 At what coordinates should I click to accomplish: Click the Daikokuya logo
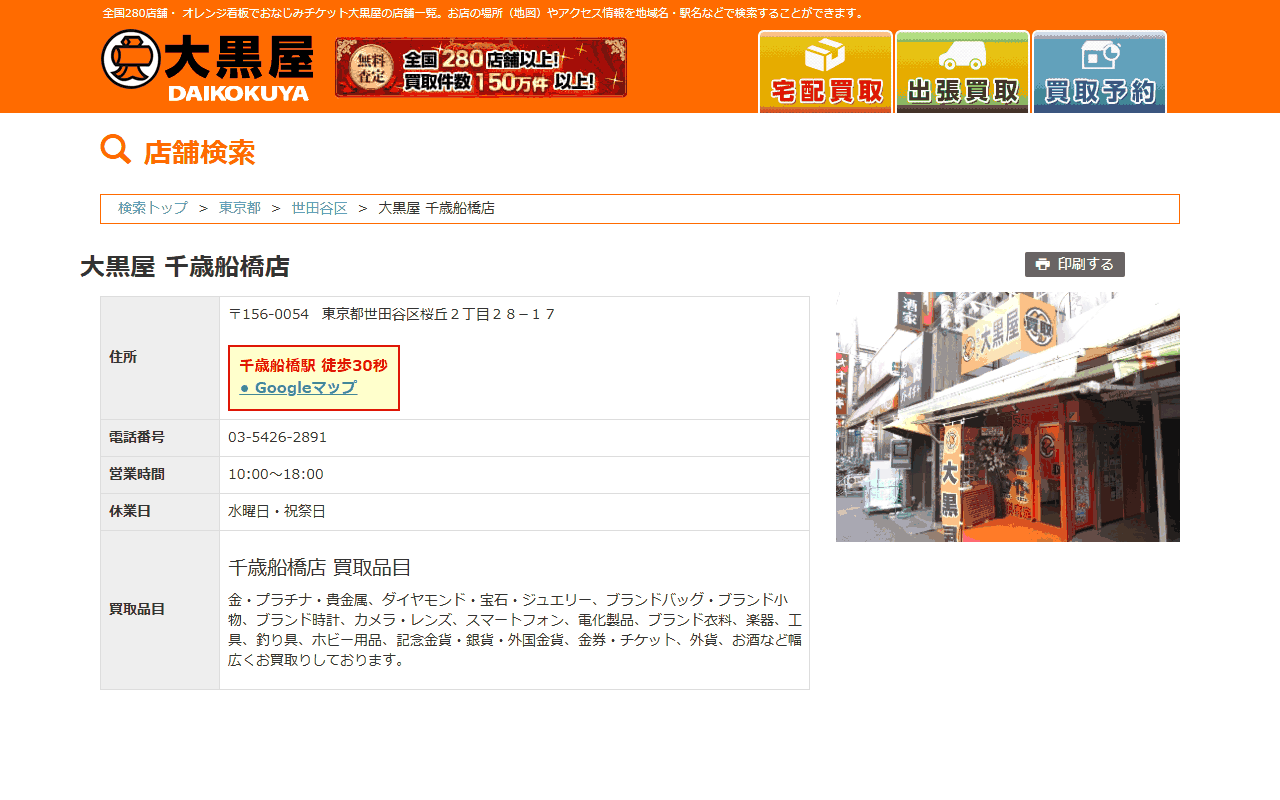pos(207,65)
